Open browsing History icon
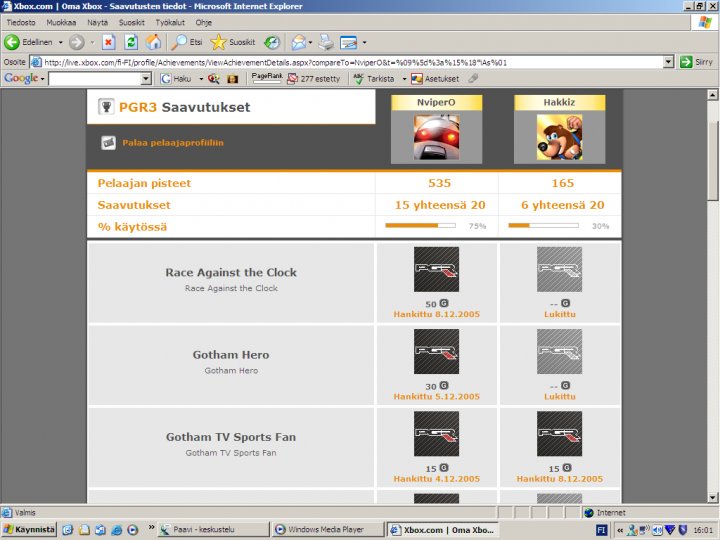Viewport: 720px width, 540px height. click(272, 42)
